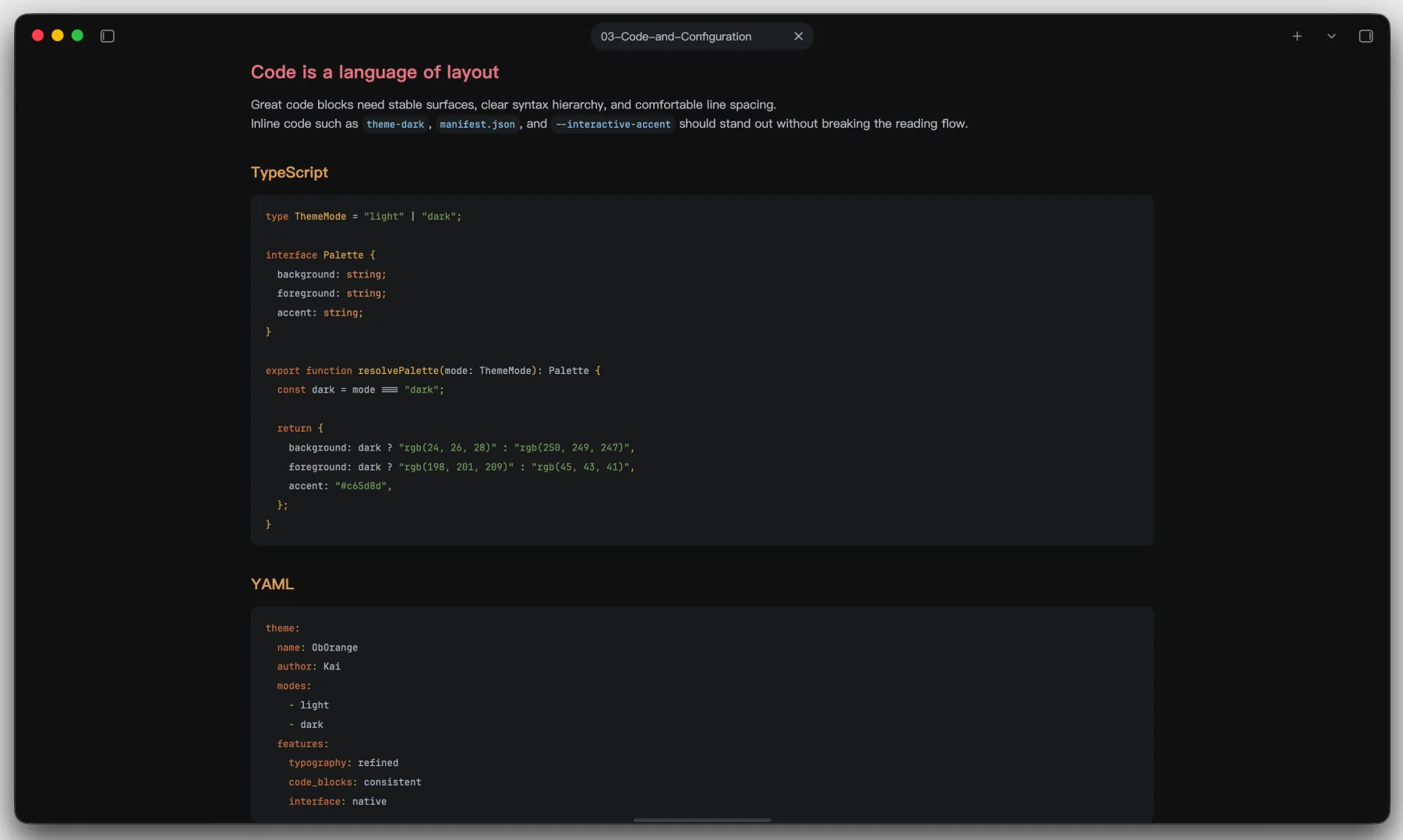Click the 'typography: refined' line
Screen dimensions: 1403x840
pyautogui.click(x=343, y=763)
